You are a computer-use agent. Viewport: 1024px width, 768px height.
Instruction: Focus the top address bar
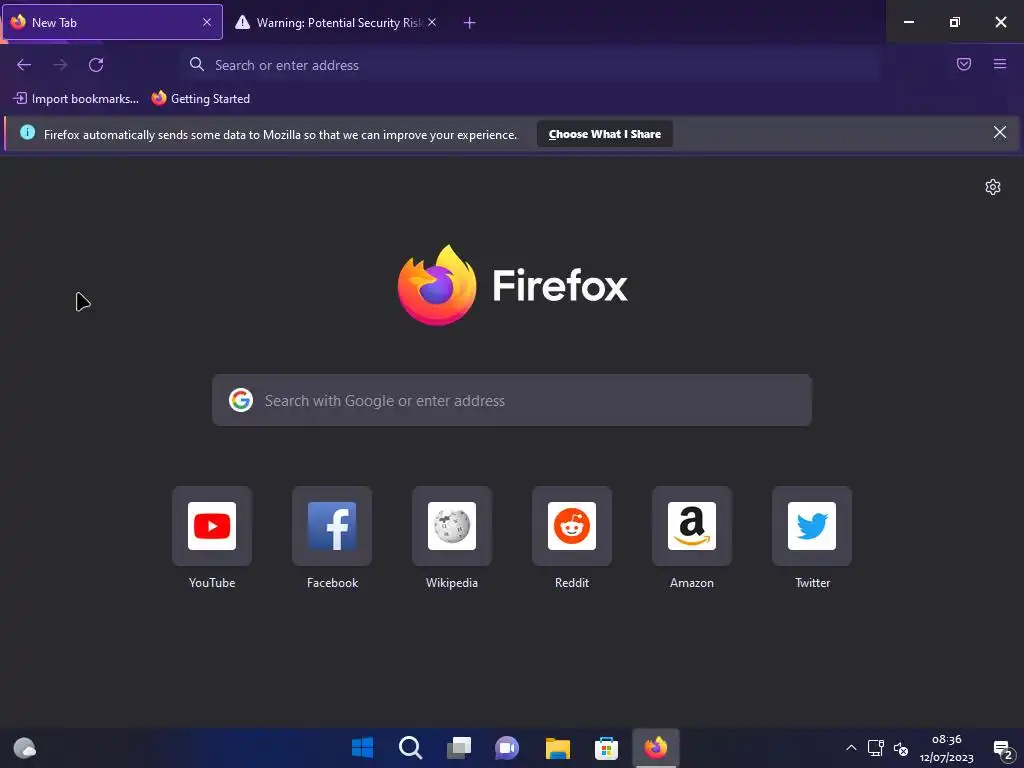pyautogui.click(x=531, y=65)
